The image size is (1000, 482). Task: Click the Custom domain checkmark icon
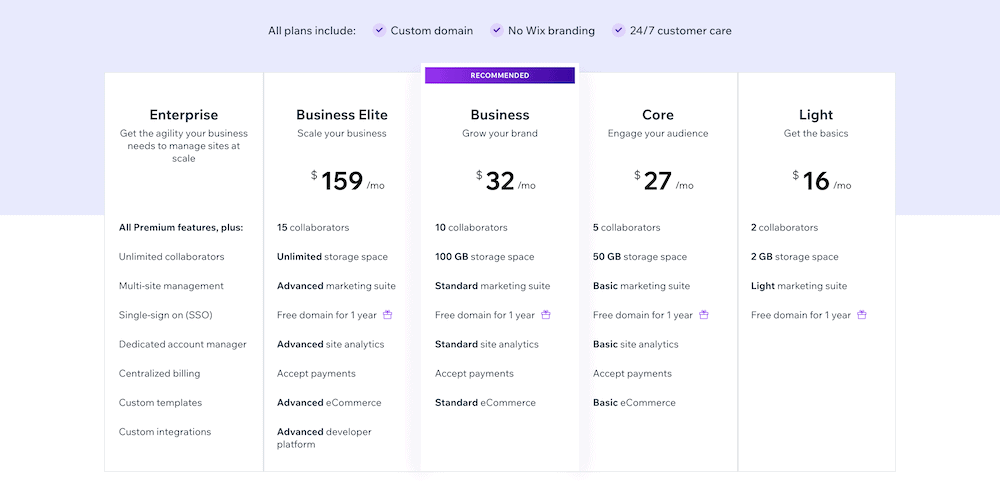379,31
